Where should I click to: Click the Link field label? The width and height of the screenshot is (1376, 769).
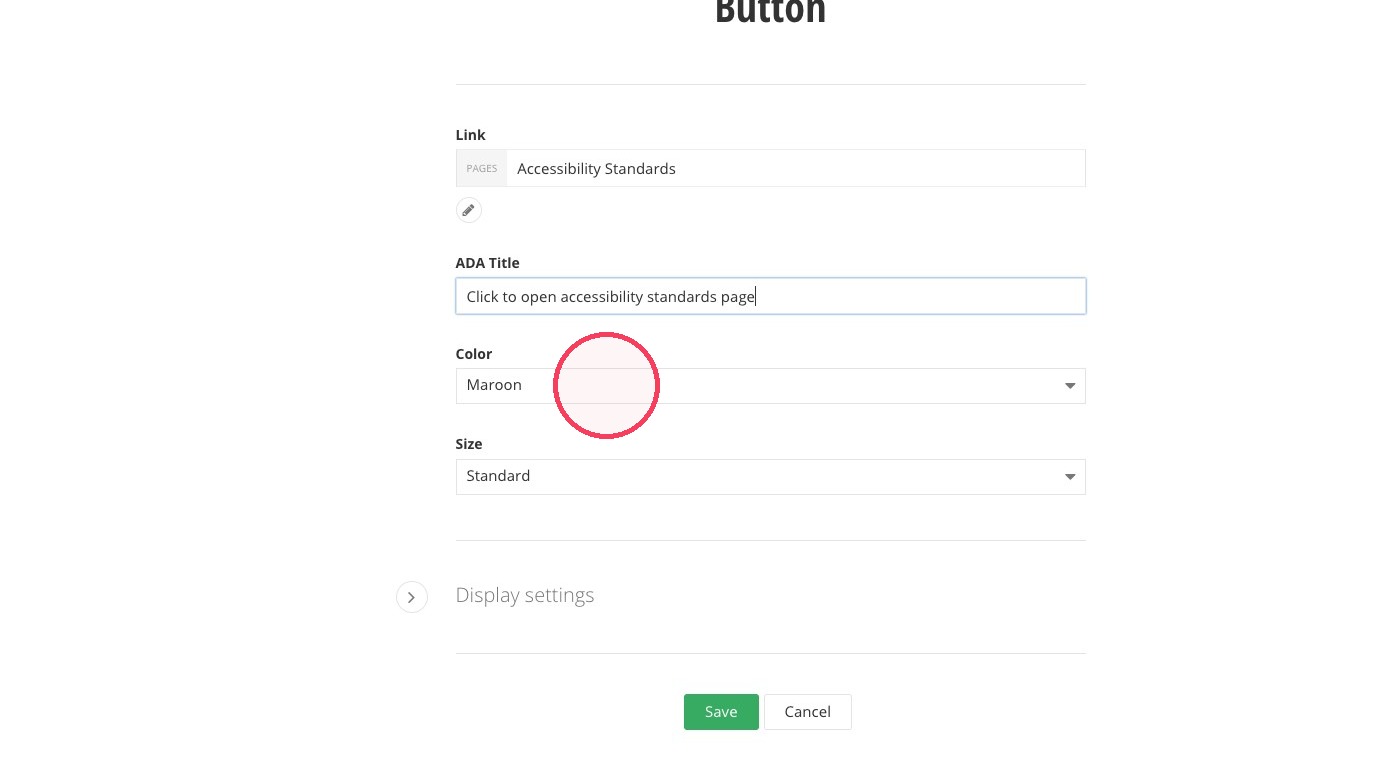click(x=470, y=135)
